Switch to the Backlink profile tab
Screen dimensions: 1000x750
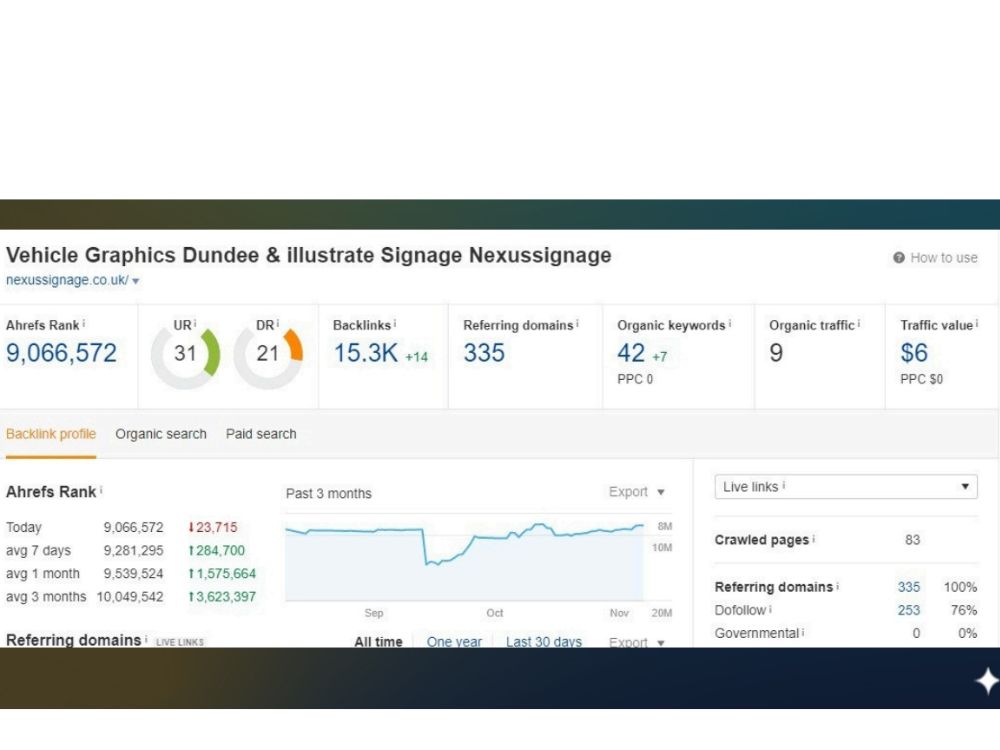tap(51, 434)
